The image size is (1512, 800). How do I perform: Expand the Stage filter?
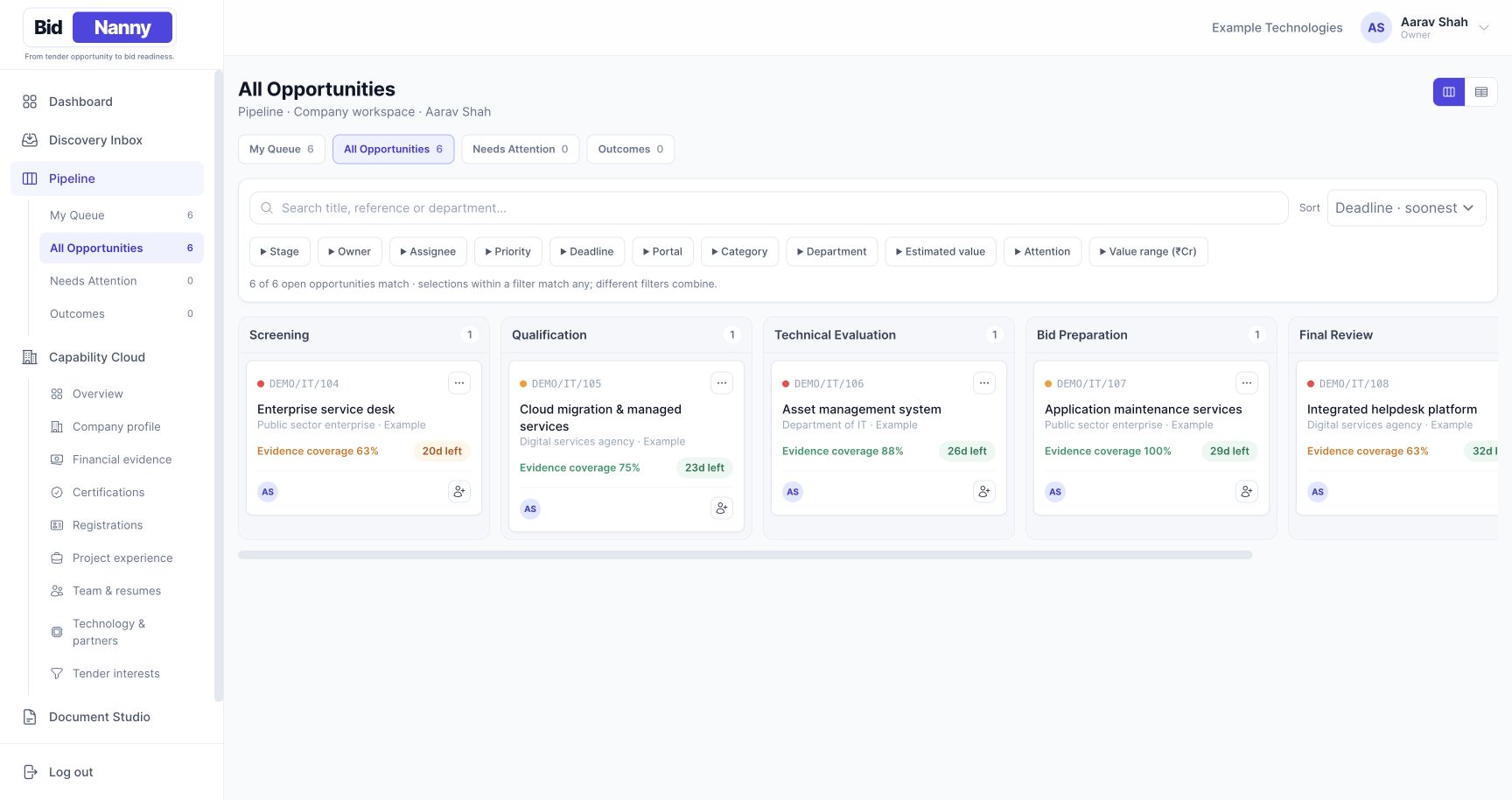[x=279, y=252]
